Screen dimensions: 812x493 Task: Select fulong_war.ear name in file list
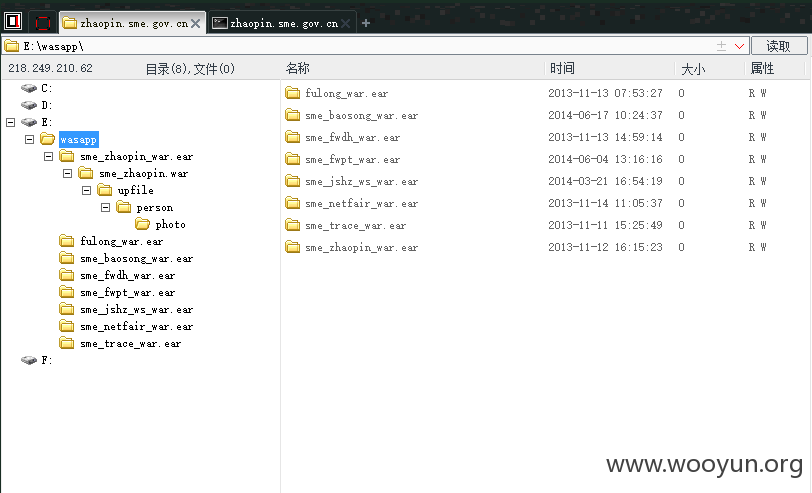click(x=346, y=93)
